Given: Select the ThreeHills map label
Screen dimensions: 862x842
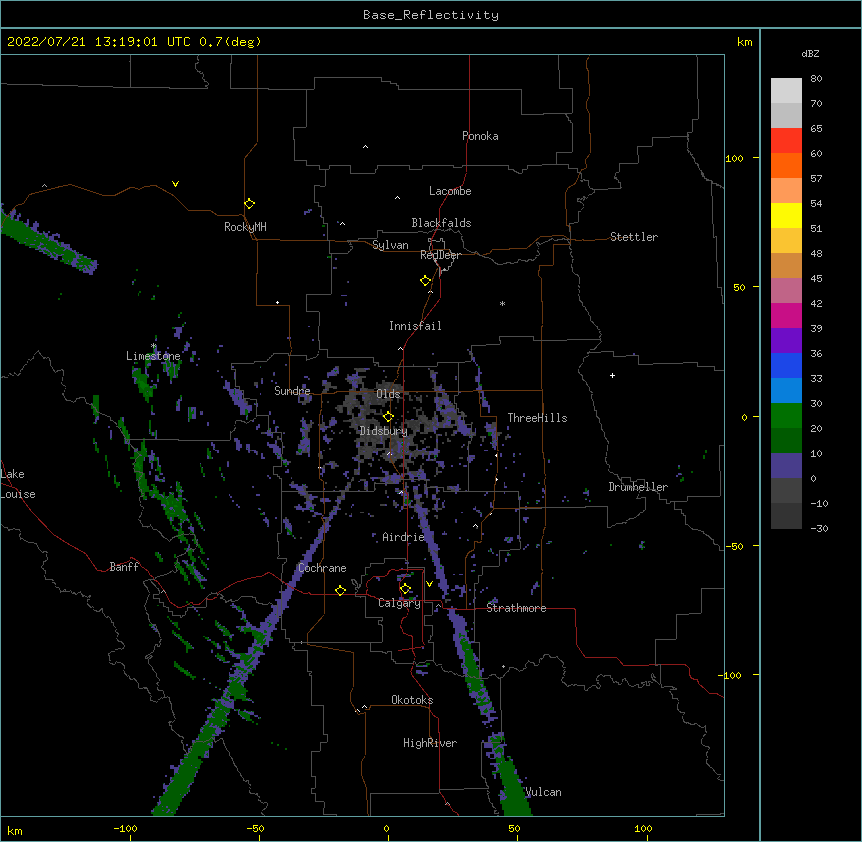Looking at the screenshot, I should coord(537,418).
